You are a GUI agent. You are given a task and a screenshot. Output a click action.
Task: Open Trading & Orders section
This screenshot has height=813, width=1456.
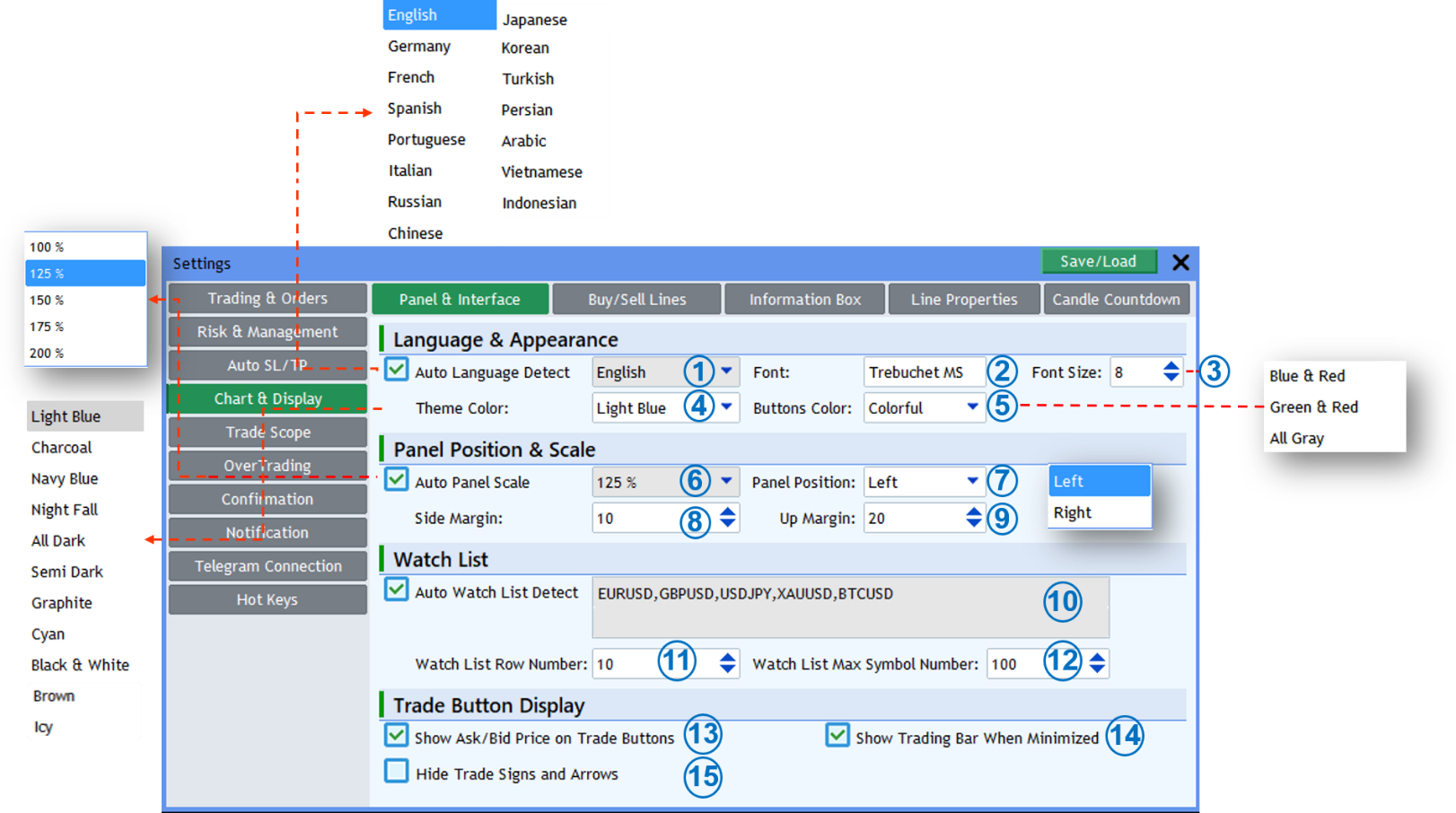tap(268, 298)
